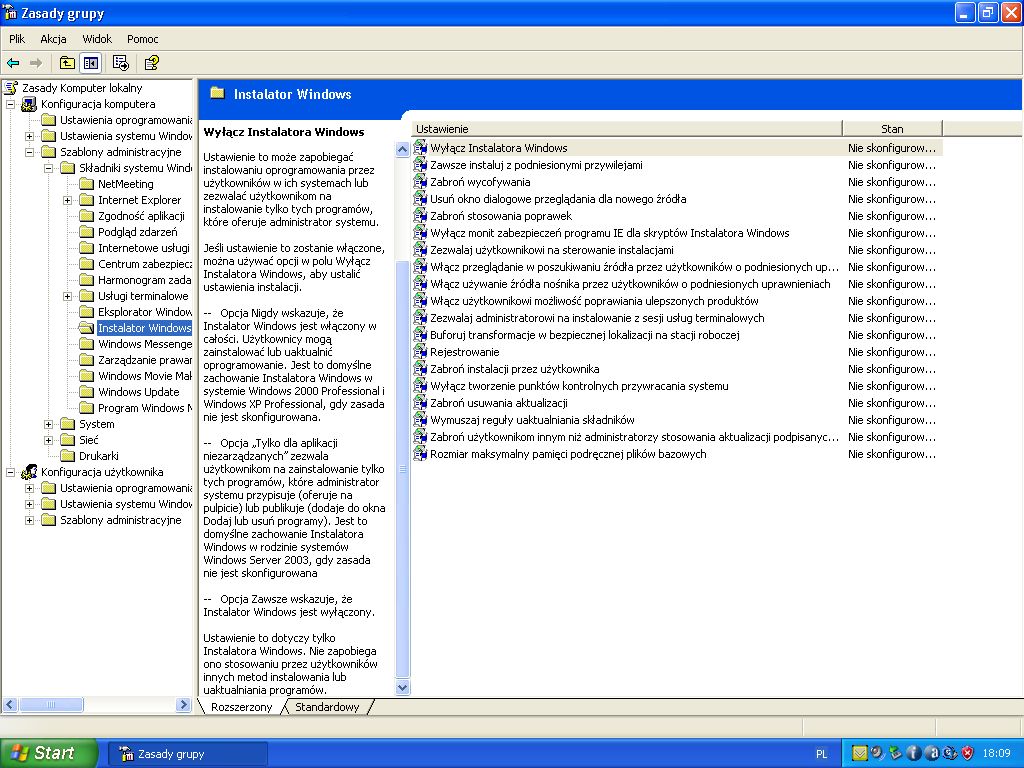Viewport: 1024px width, 768px height.
Task: Select Zawsze instaluj z podniesionymi przywilejami
Action: [x=536, y=165]
